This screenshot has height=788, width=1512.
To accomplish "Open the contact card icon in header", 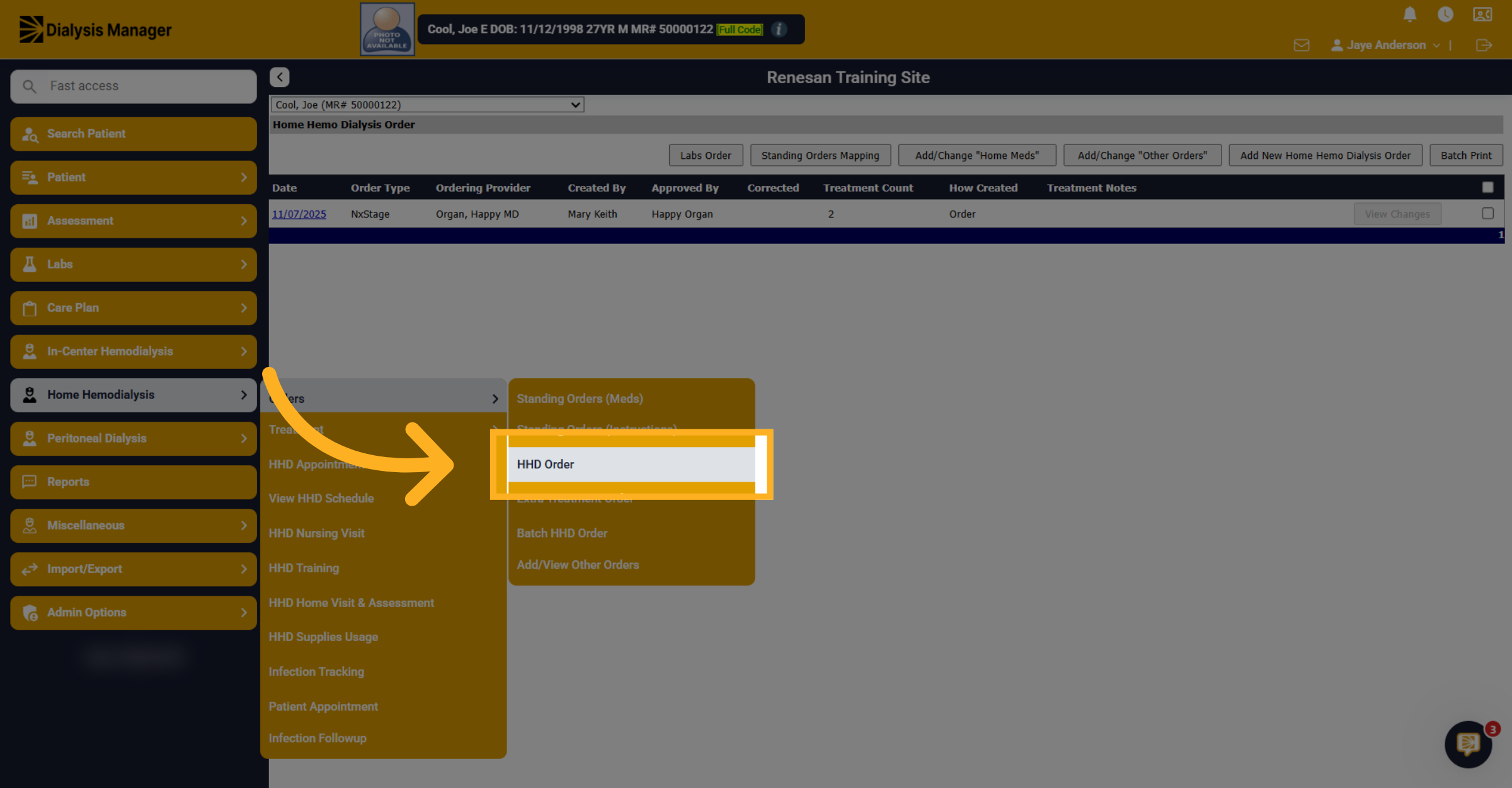I will tap(1482, 14).
